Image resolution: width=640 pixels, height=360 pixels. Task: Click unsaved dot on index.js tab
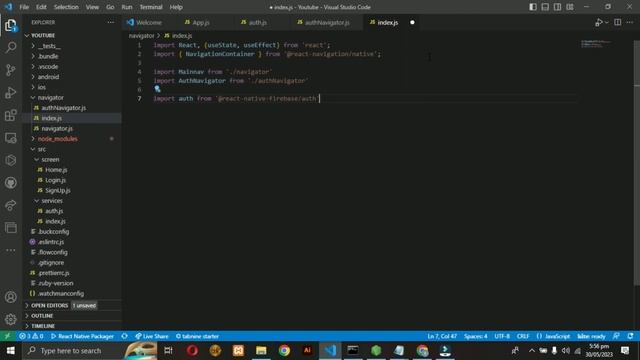tap(412, 22)
